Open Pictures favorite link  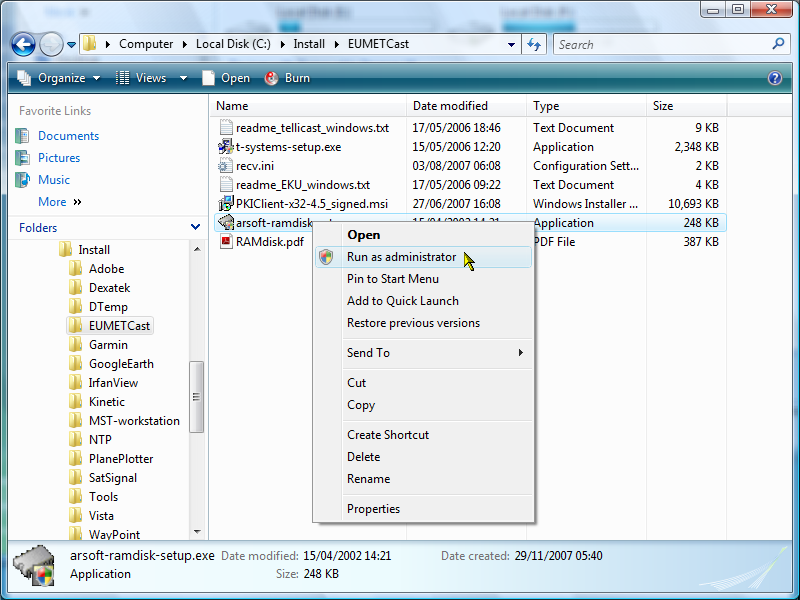click(x=59, y=158)
